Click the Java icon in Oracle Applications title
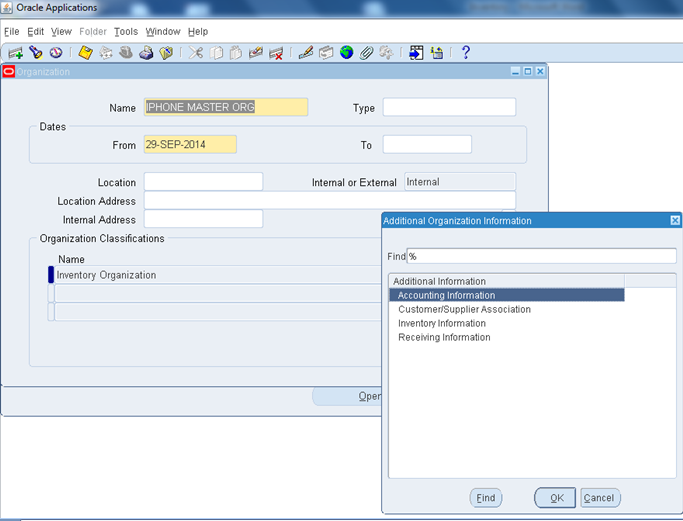 click(x=7, y=8)
